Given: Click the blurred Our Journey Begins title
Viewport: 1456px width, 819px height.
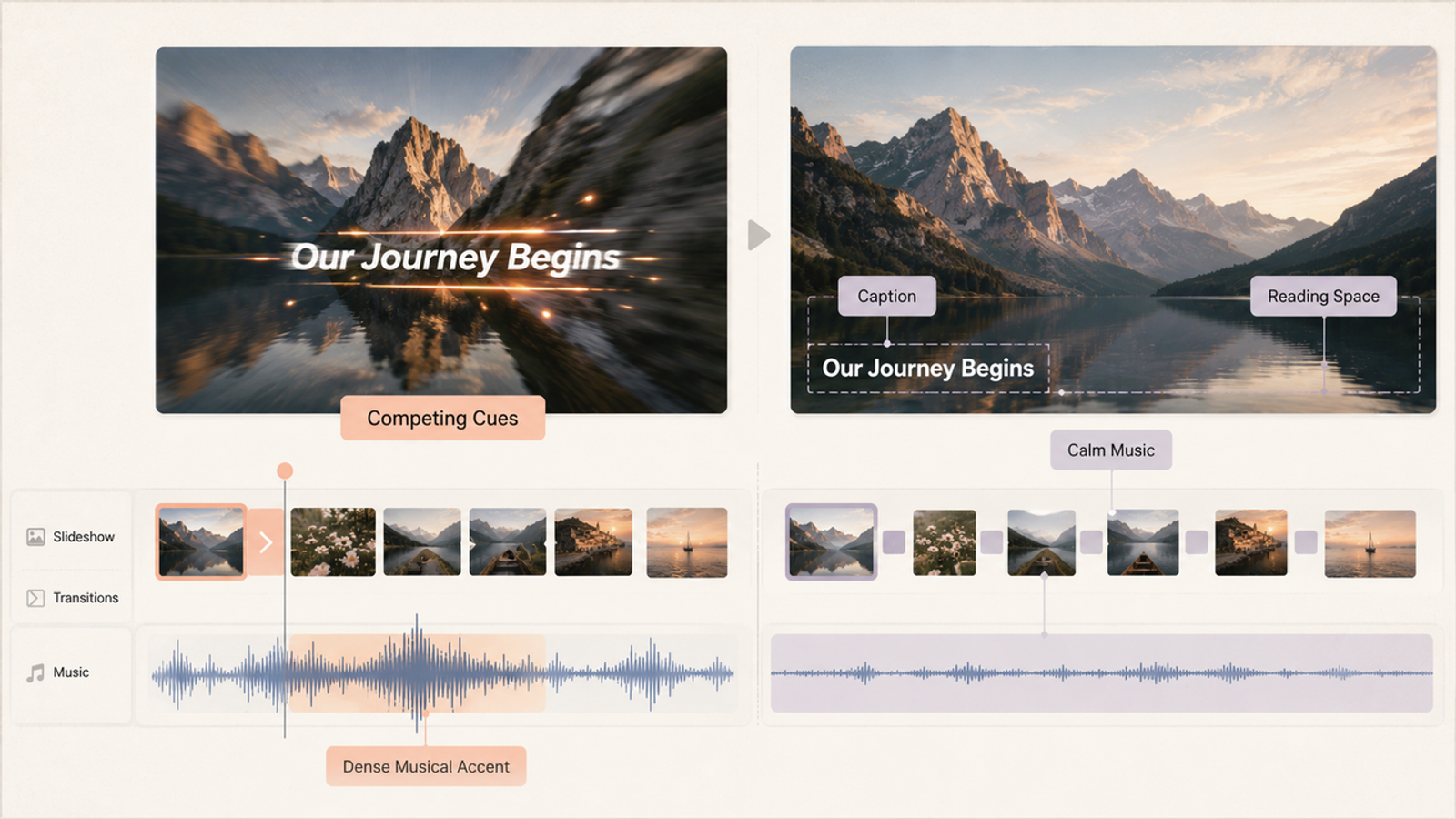Looking at the screenshot, I should click(x=456, y=258).
